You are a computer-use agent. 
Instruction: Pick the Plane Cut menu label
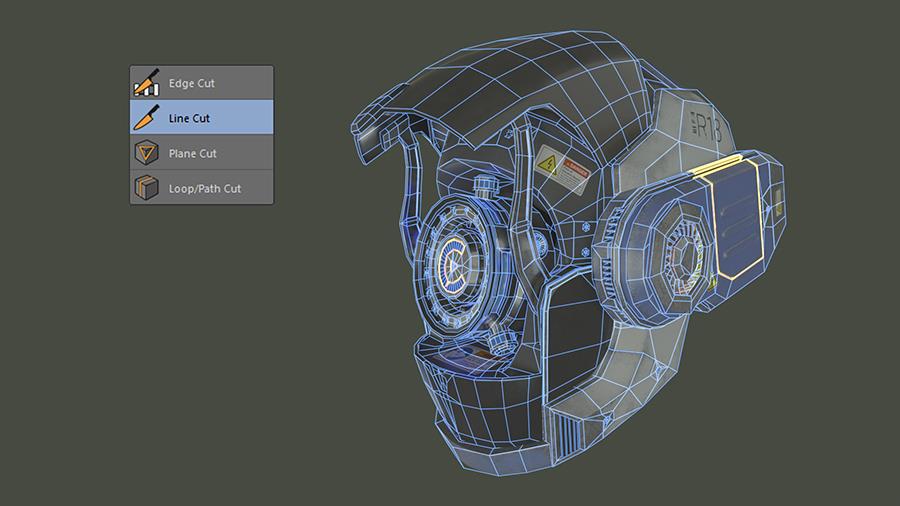(192, 153)
